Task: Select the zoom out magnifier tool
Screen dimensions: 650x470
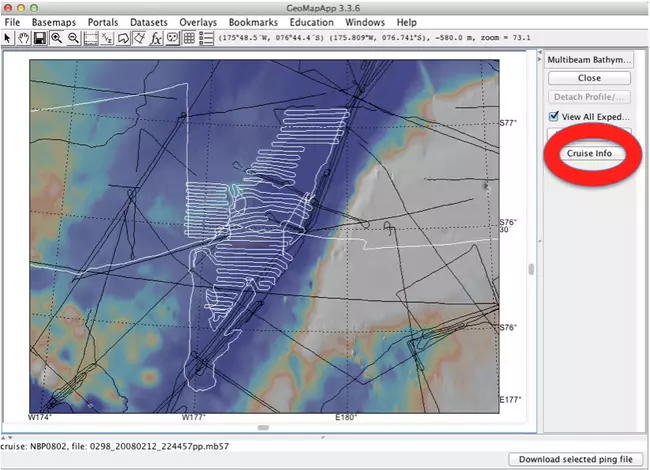Action: (73, 37)
